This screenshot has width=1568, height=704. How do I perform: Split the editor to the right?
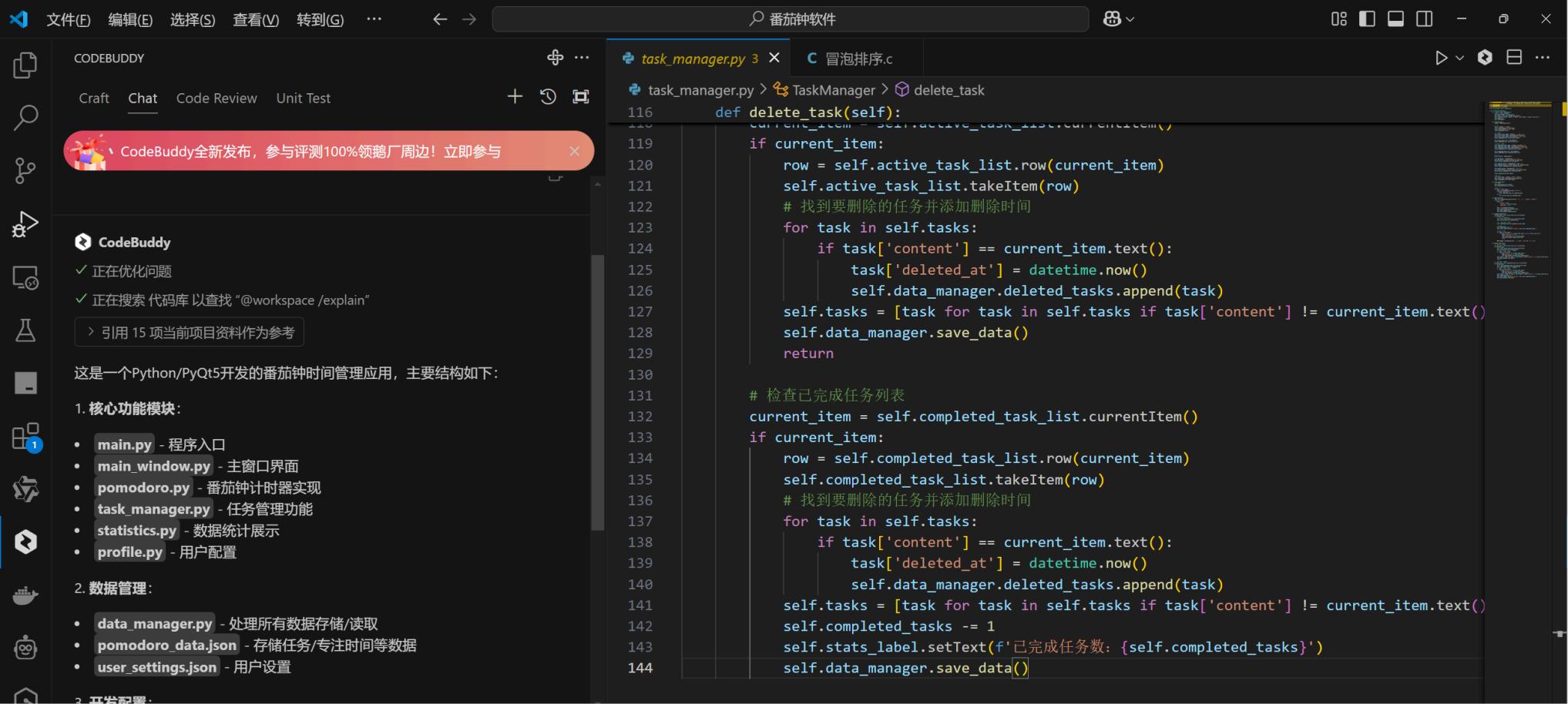(1514, 58)
